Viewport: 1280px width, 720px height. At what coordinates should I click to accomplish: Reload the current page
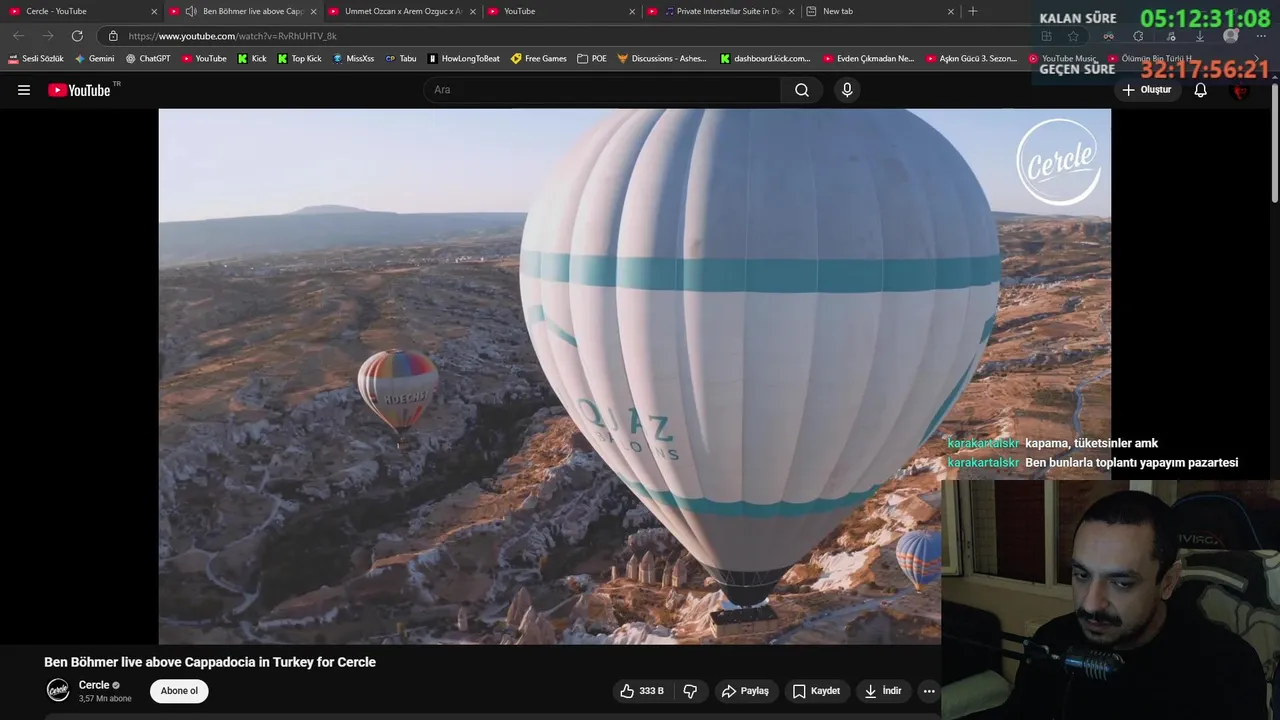(x=77, y=36)
